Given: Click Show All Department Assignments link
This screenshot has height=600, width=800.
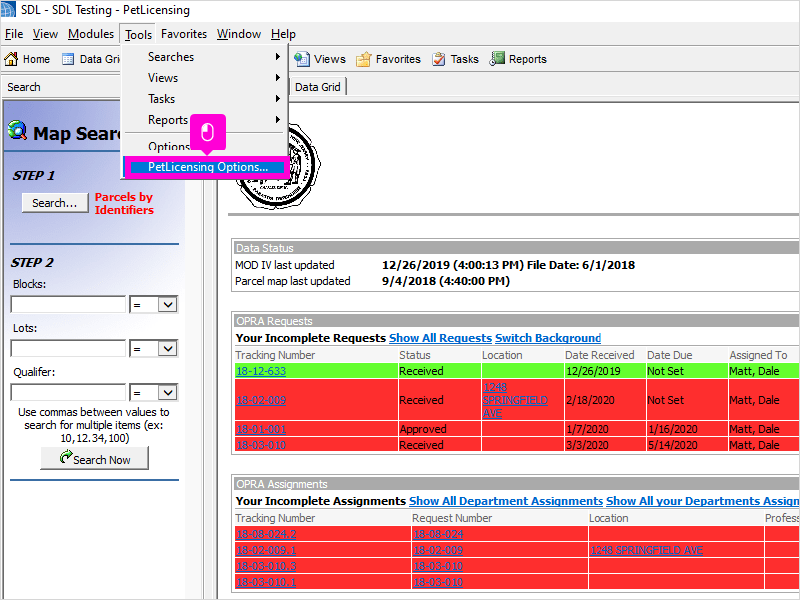Looking at the screenshot, I should [x=506, y=501].
